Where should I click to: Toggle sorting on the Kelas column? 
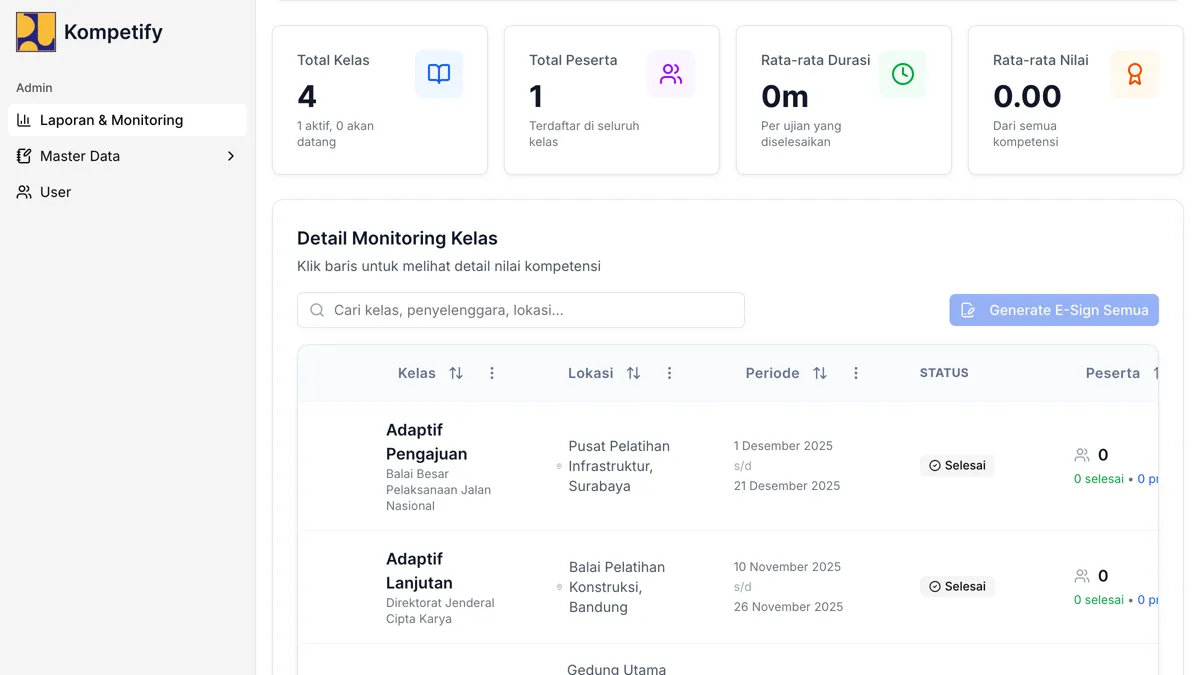pos(456,372)
